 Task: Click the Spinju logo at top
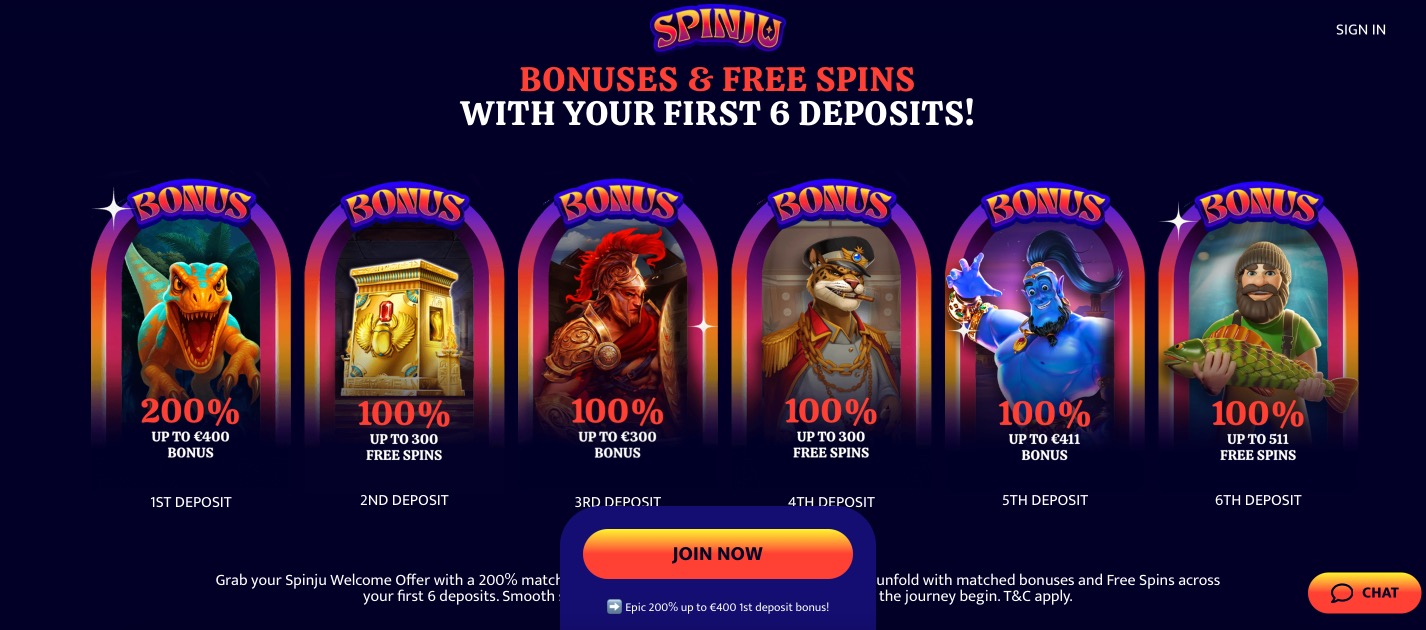tap(718, 30)
